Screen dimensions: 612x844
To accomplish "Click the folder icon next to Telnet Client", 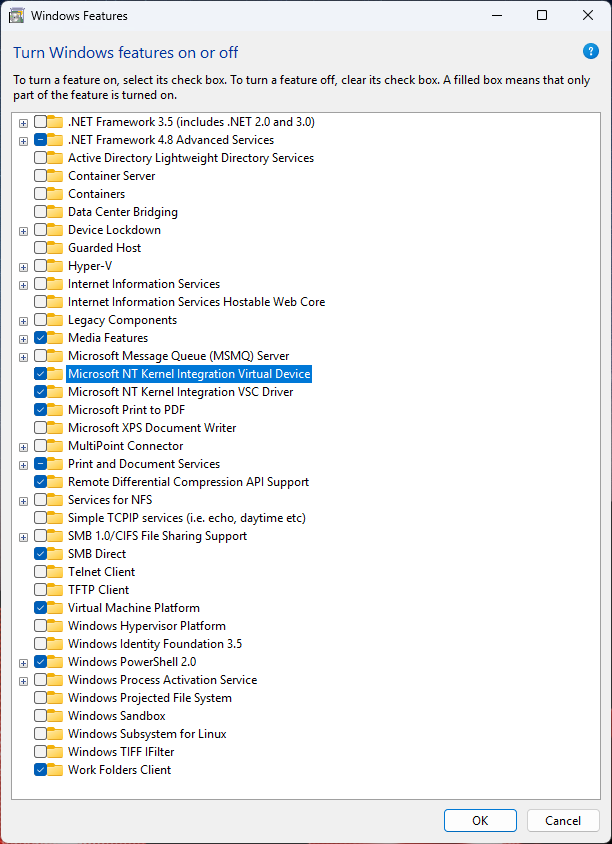I will coord(55,571).
